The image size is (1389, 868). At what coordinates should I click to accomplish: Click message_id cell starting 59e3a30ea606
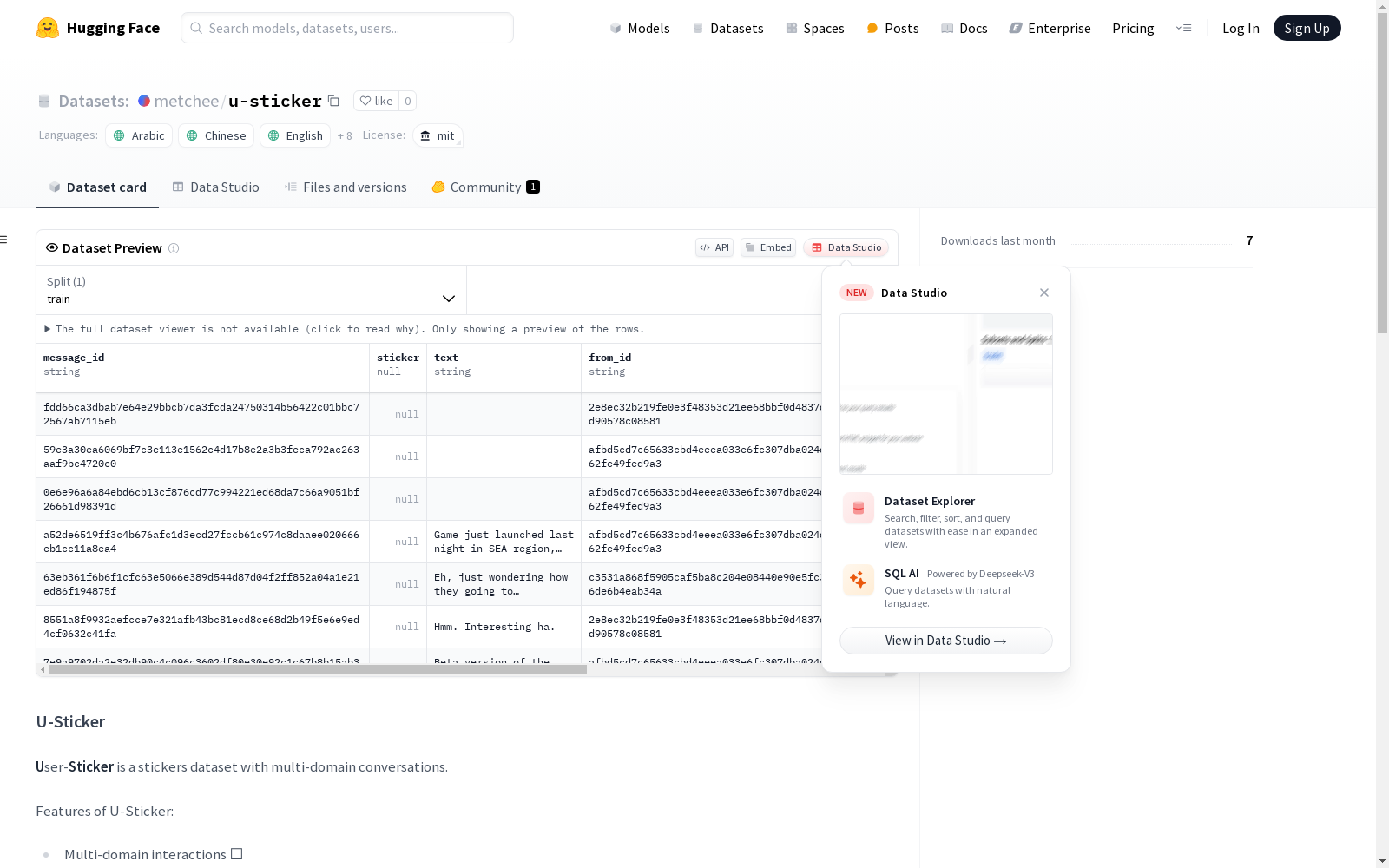203,457
